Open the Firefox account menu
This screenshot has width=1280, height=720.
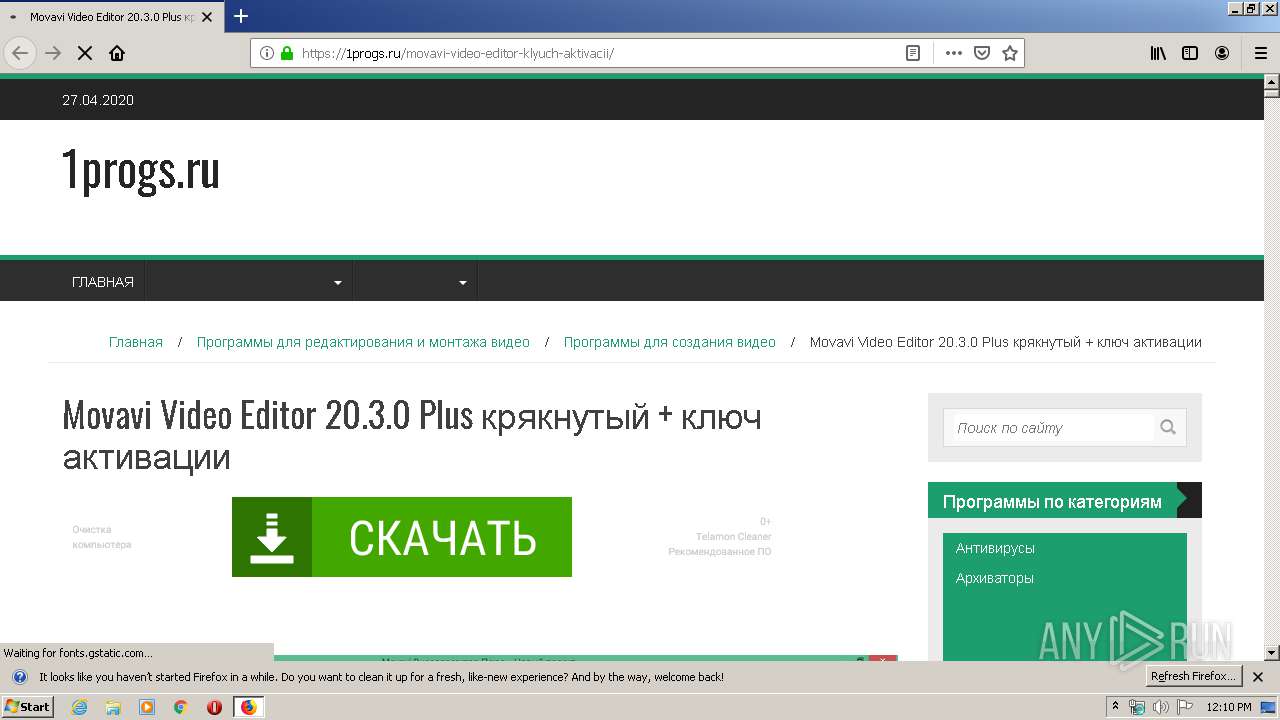[1222, 53]
